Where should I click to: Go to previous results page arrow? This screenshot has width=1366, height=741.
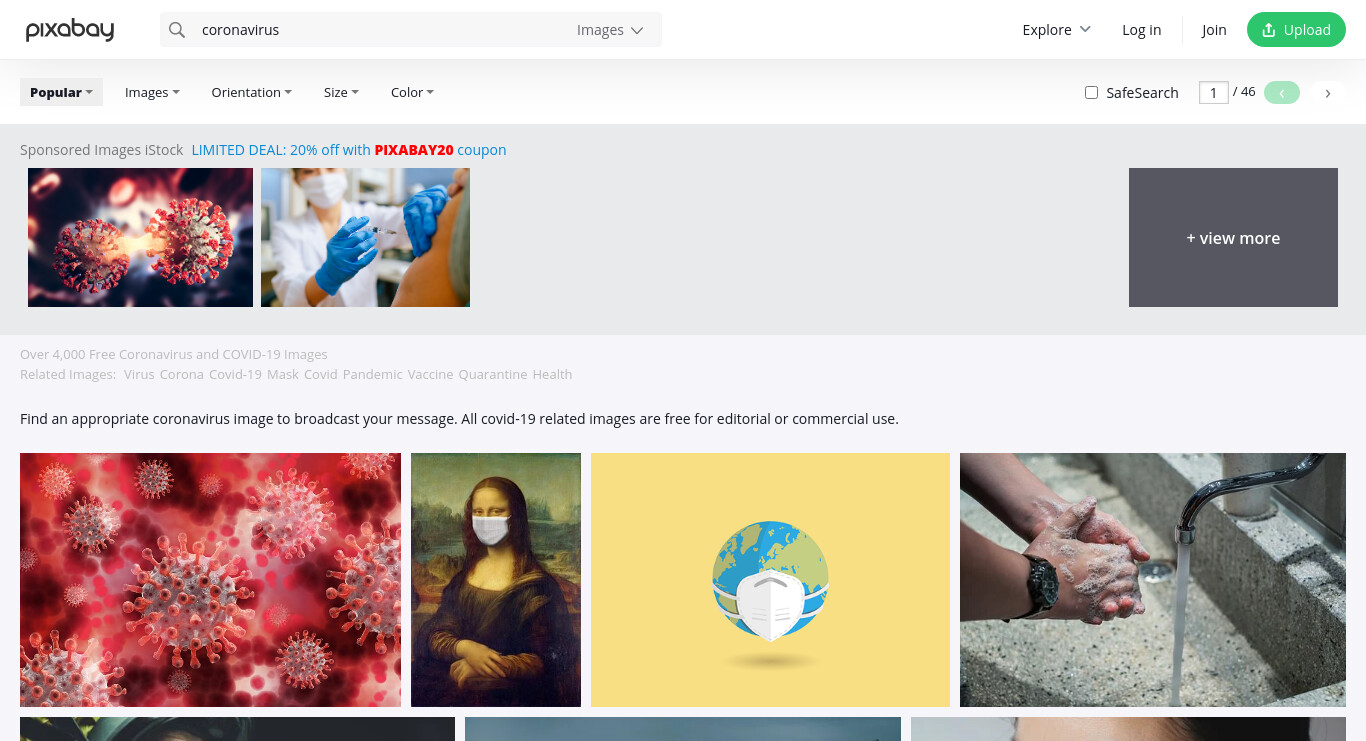click(1282, 93)
